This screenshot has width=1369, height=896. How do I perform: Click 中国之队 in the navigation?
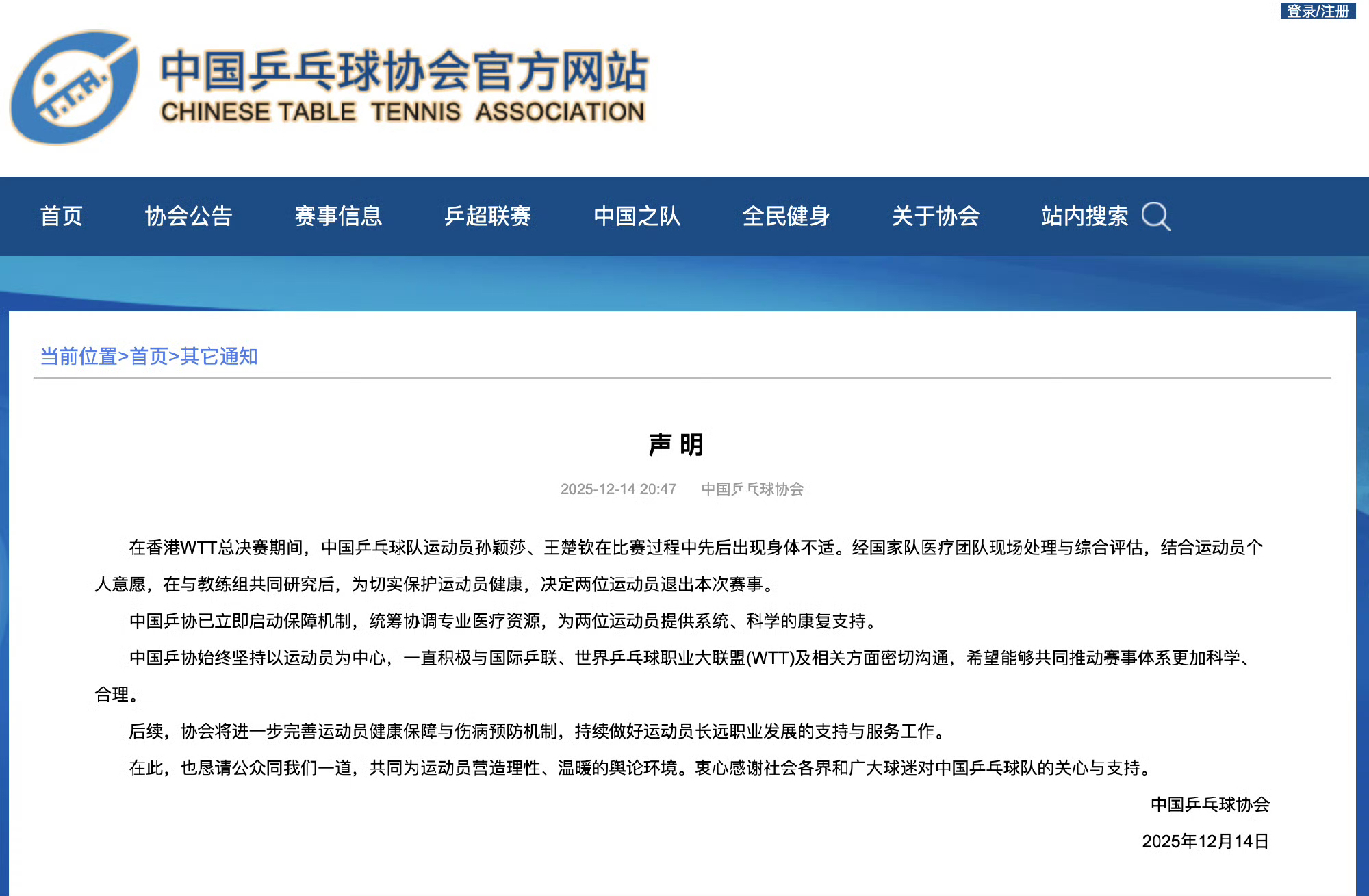(x=637, y=216)
